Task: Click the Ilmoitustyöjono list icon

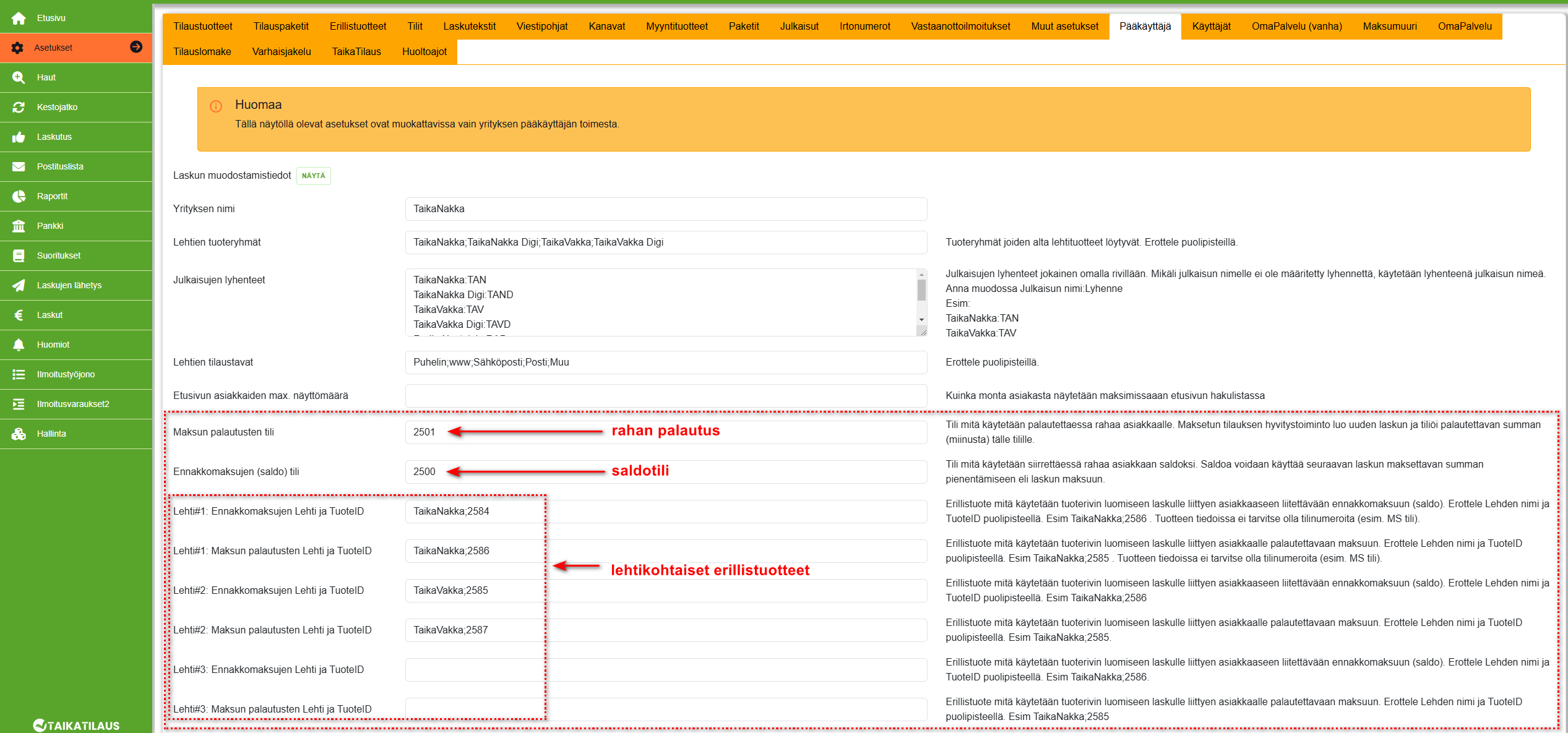Action: click(19, 374)
